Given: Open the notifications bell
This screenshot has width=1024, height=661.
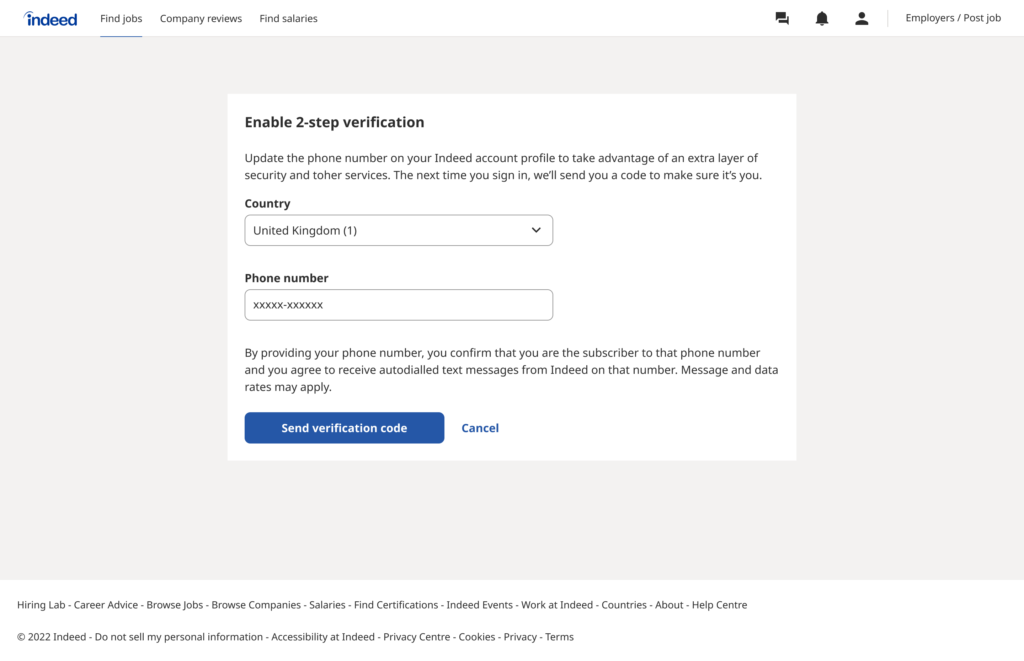Looking at the screenshot, I should point(821,17).
